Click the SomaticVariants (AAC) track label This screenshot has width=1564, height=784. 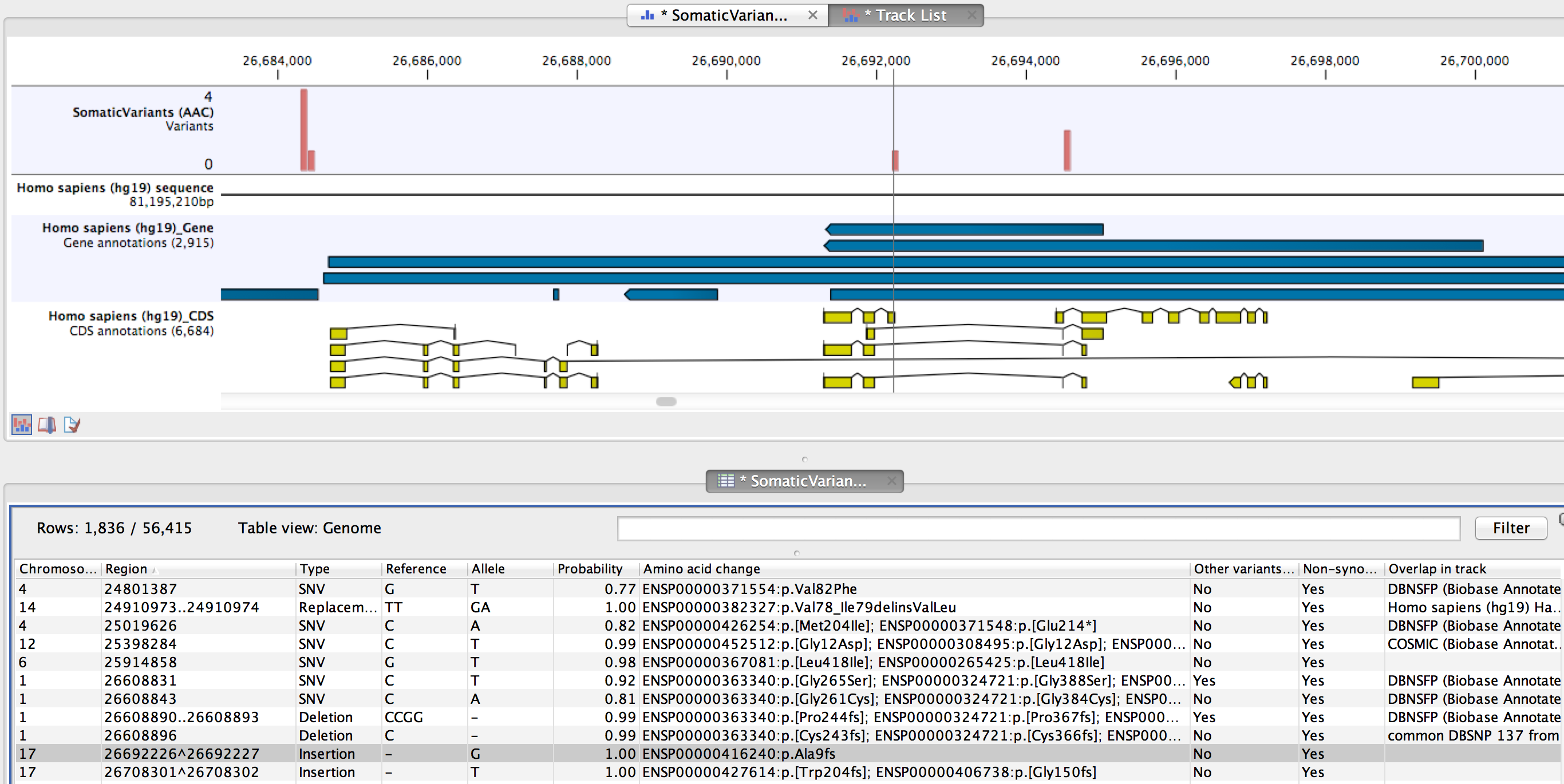(x=143, y=112)
